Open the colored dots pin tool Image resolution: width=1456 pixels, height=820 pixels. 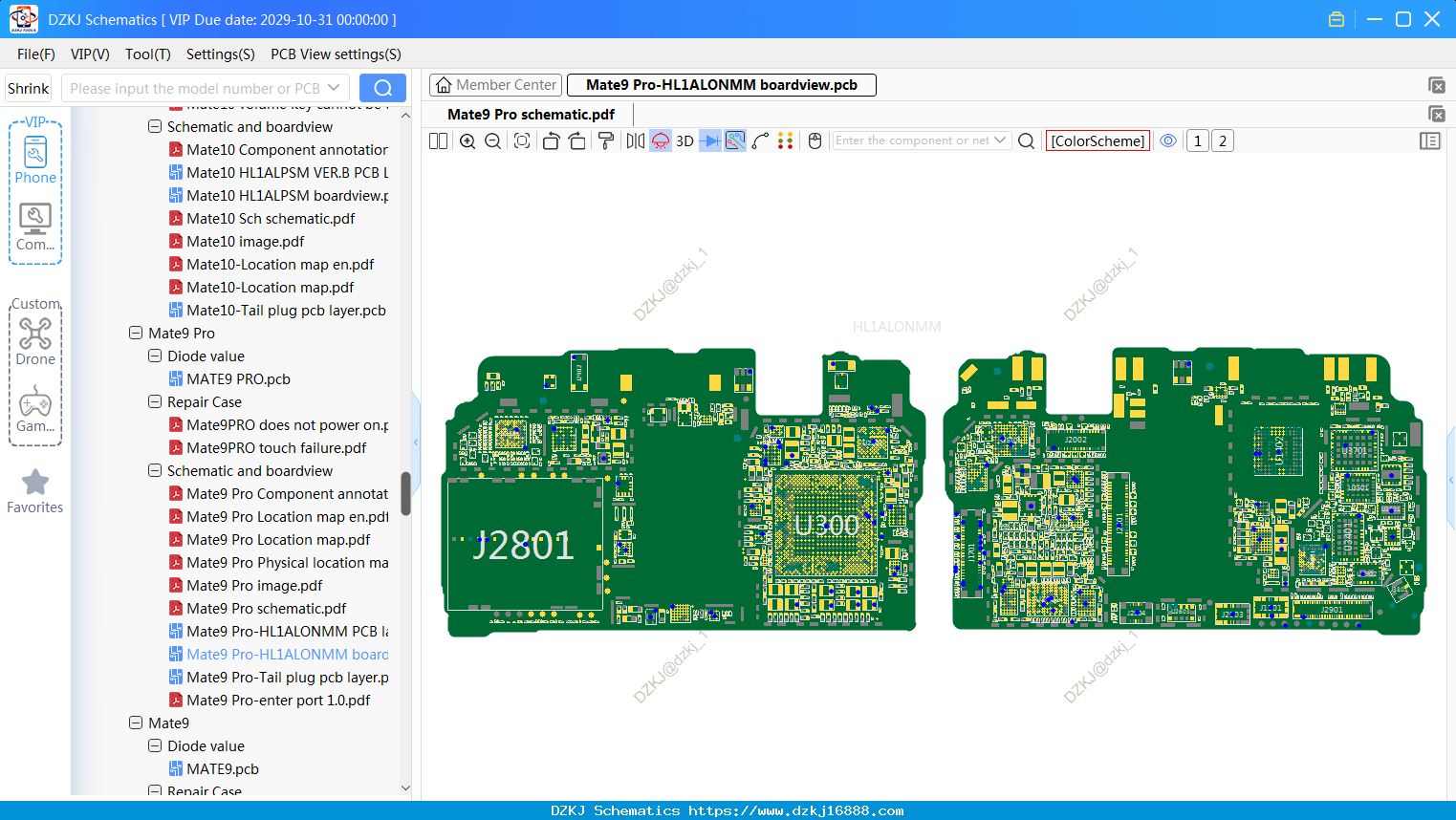point(786,140)
